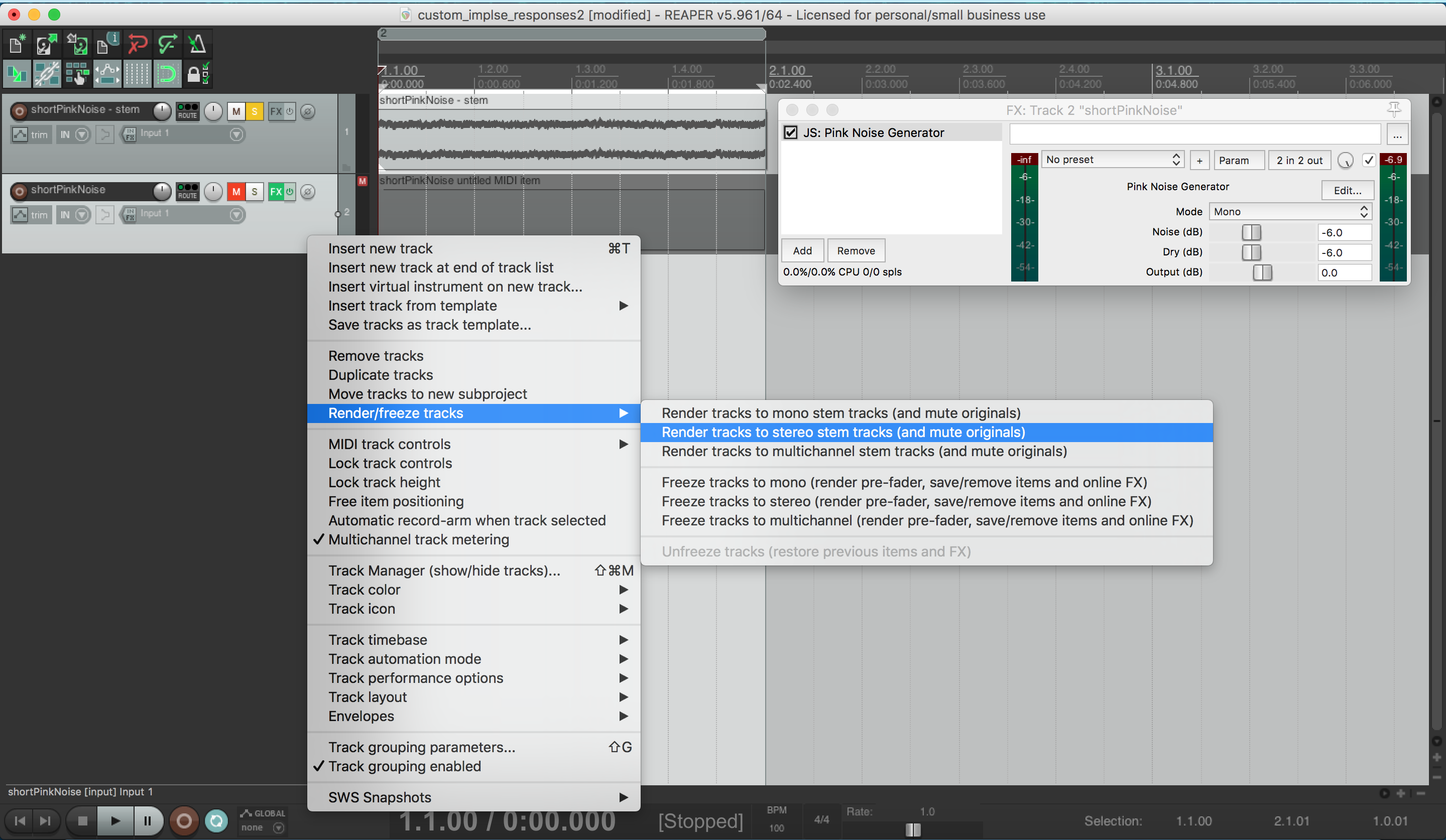Toggle the grid lines toolbar icon
The width and height of the screenshot is (1446, 840).
pyautogui.click(x=137, y=74)
